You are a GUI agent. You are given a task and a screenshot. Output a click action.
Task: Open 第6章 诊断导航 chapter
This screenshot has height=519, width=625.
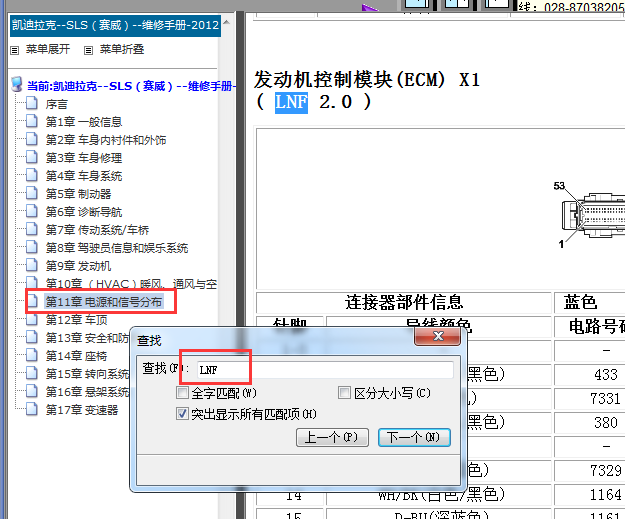click(x=84, y=212)
